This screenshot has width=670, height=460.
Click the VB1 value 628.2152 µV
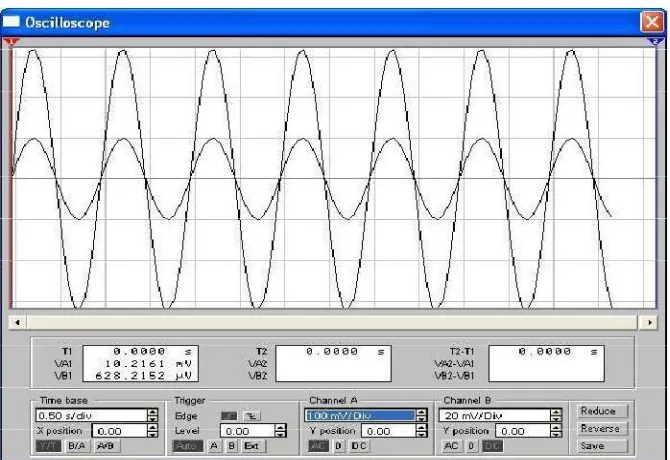(x=144, y=376)
